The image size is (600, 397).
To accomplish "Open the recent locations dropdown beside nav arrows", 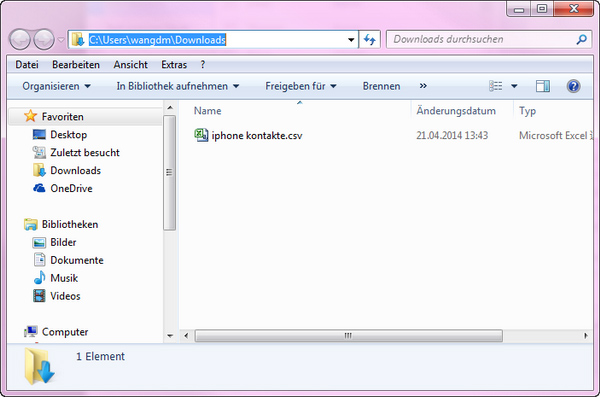I will coord(61,39).
